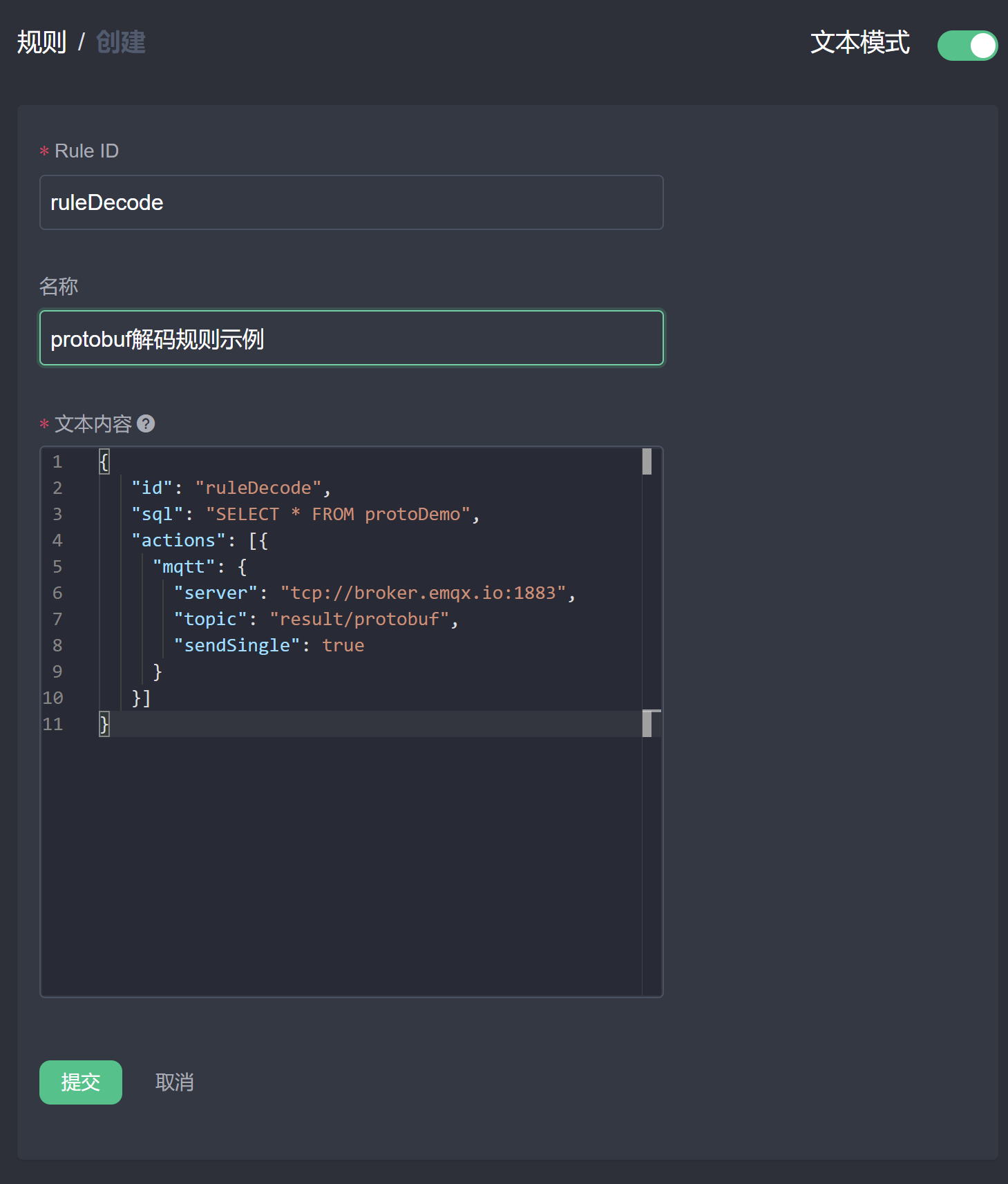Click the 创建 breadcrumb item
Image resolution: width=1008 pixels, height=1184 pixels.
(x=121, y=43)
